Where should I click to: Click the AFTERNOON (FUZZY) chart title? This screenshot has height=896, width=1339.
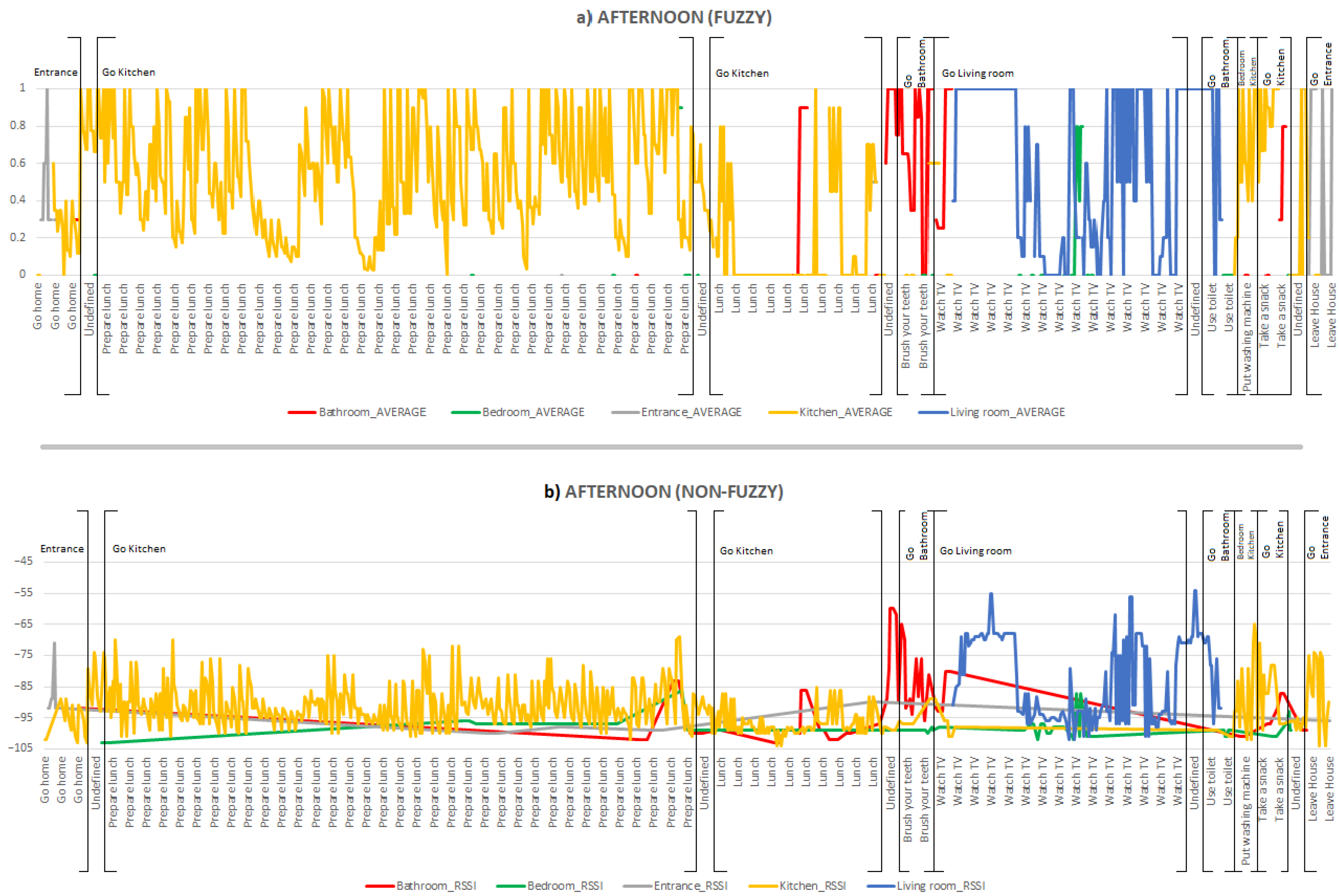(x=674, y=17)
